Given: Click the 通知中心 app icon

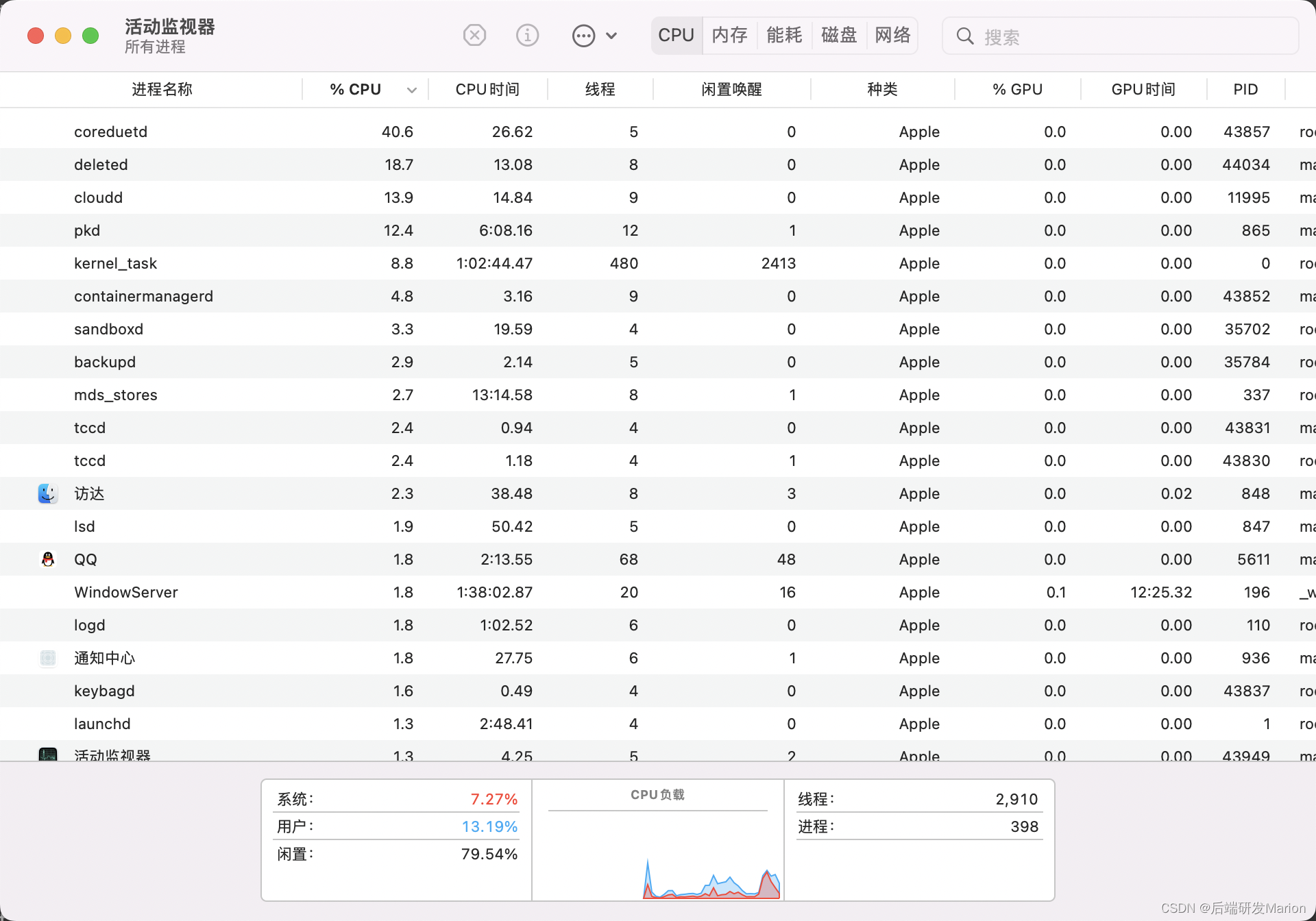Looking at the screenshot, I should [x=47, y=658].
